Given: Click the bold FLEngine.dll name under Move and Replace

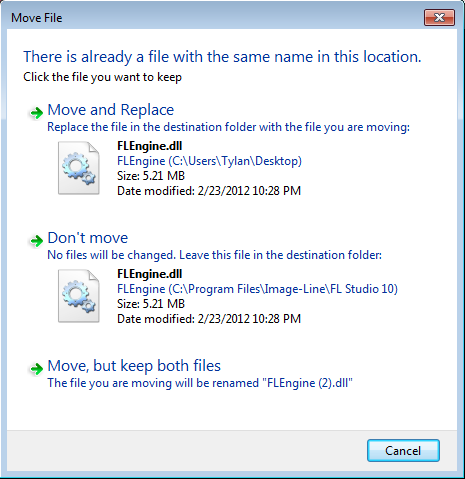Looking at the screenshot, I should click(x=150, y=146).
